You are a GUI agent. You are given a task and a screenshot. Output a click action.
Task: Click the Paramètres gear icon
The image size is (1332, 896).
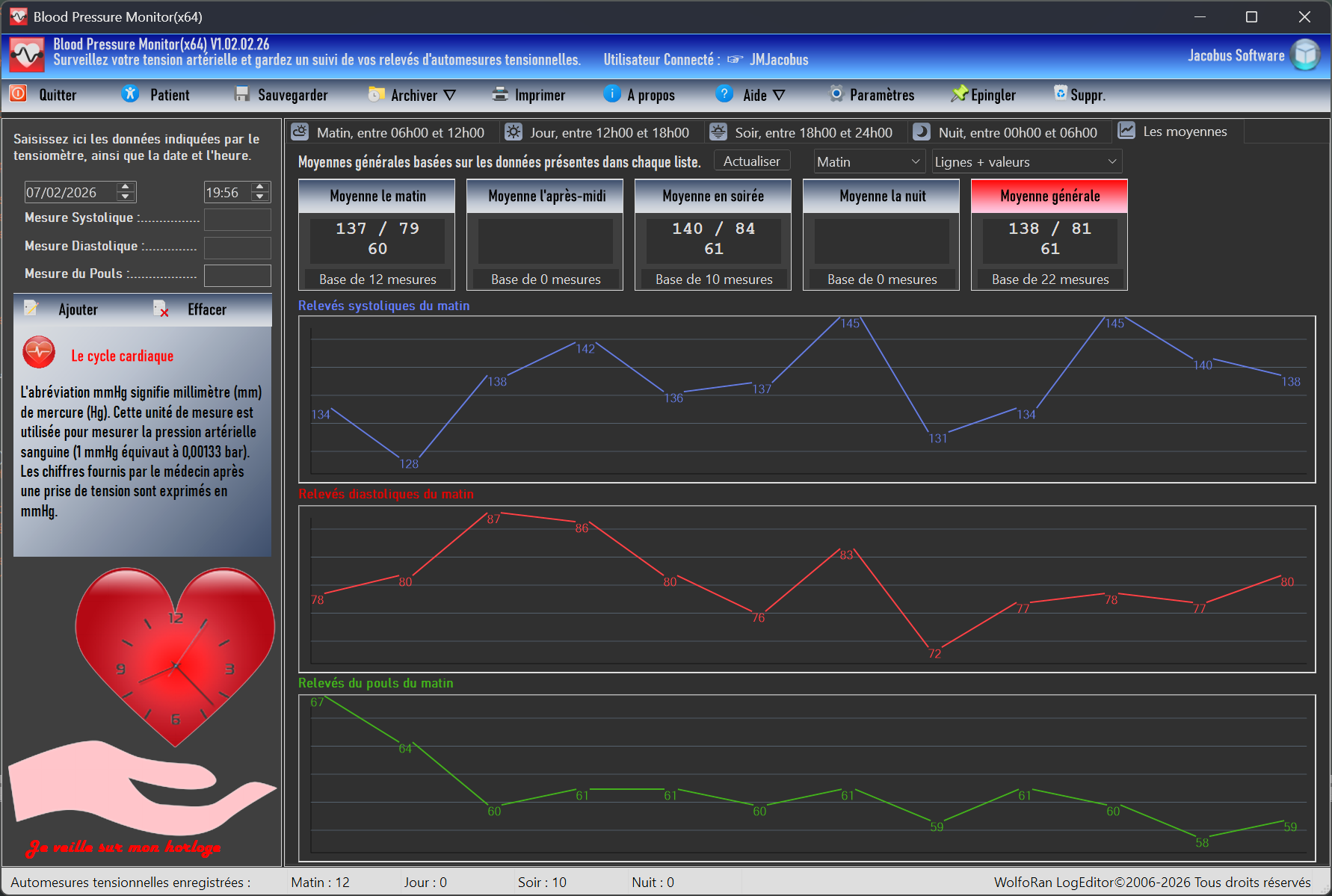coord(836,94)
